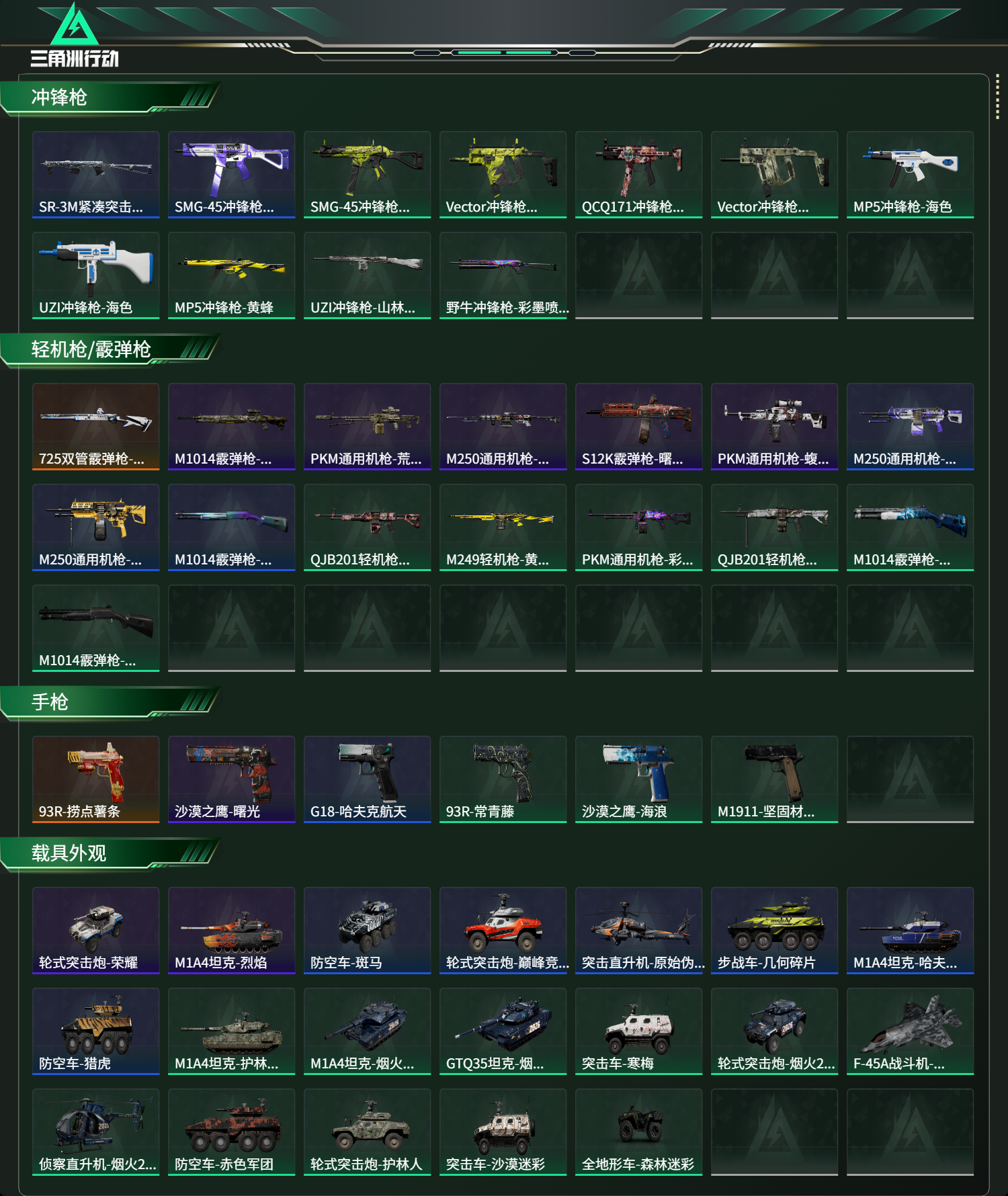Select the QCQ171冲锋枪 skin tile
The height and width of the screenshot is (1196, 1008).
[638, 175]
